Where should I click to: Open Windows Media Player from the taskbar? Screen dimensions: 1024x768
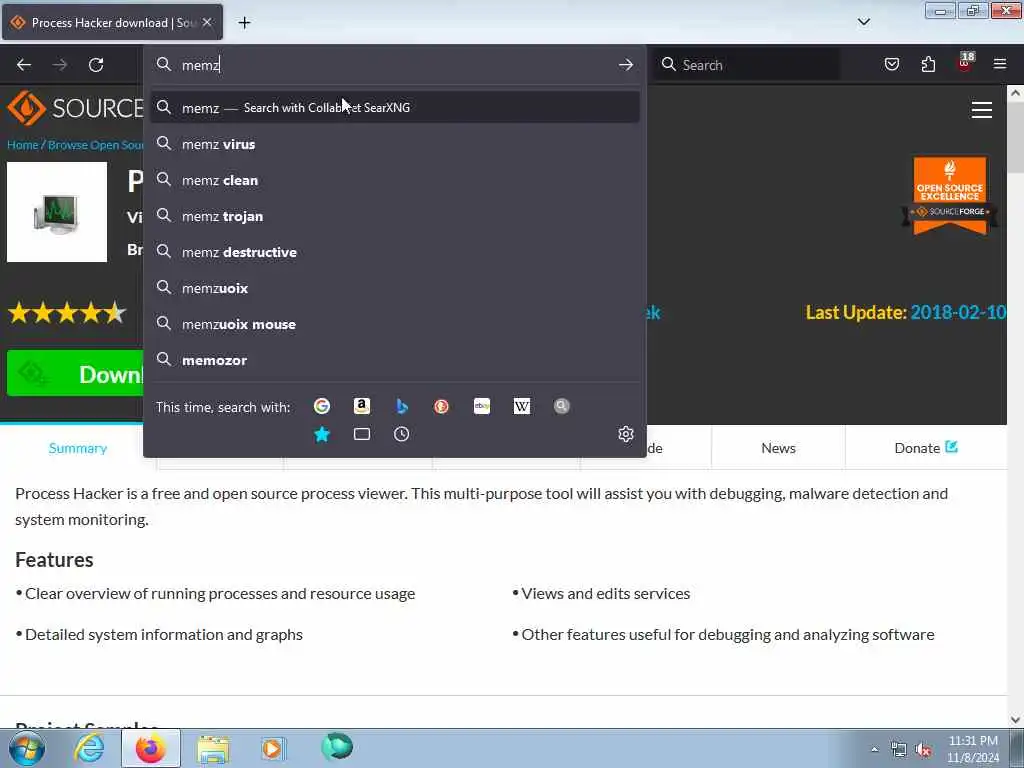tap(272, 748)
